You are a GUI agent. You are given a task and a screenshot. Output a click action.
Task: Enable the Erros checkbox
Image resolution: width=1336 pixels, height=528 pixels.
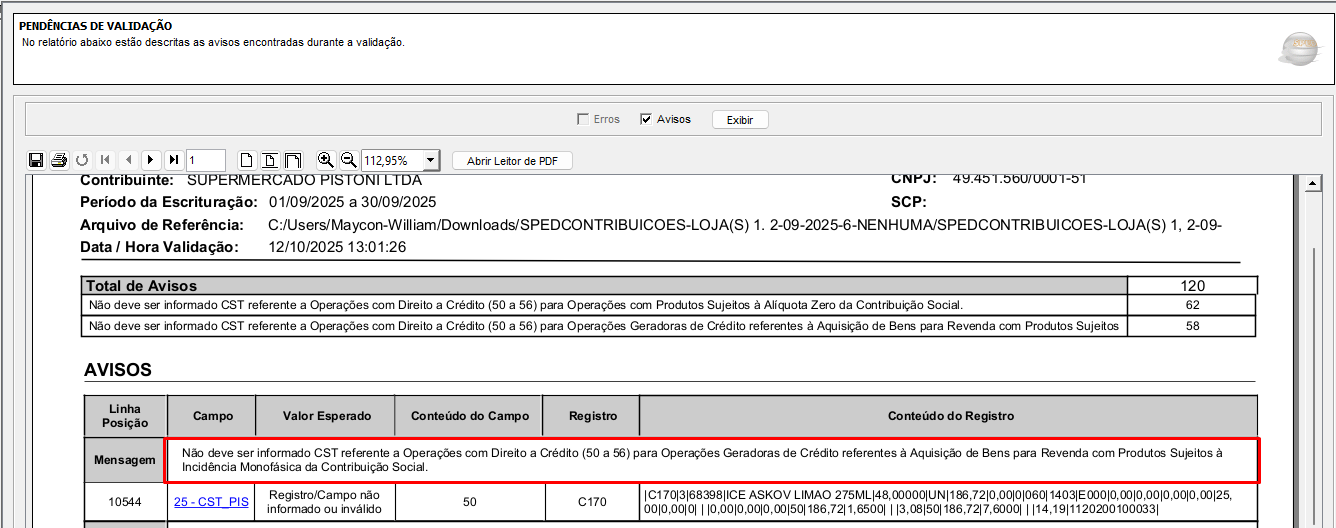pyautogui.click(x=583, y=119)
